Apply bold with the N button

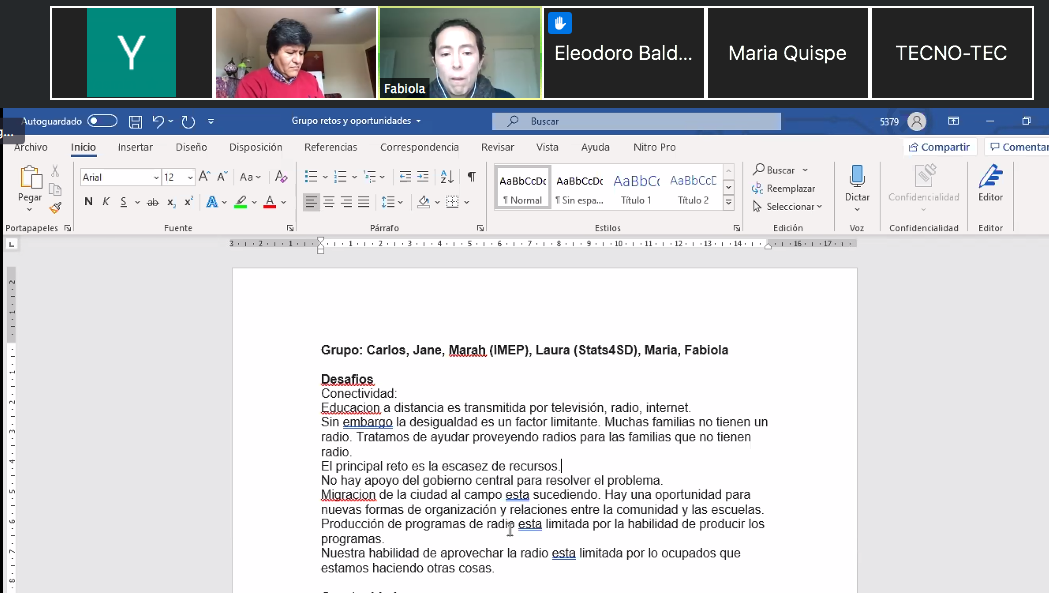coord(88,202)
